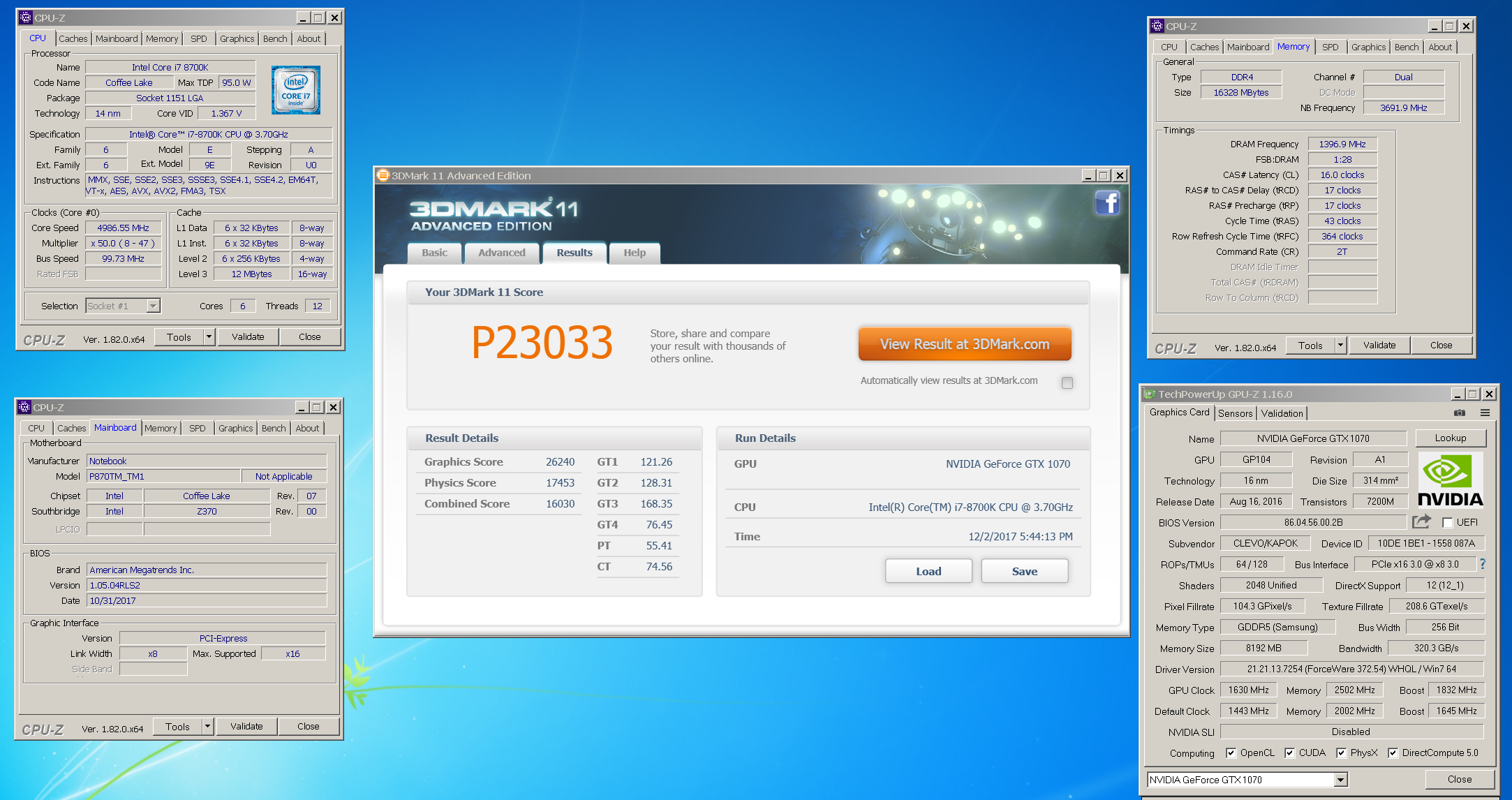
Task: Click the Physics Score 17453 value
Action: pyautogui.click(x=560, y=483)
